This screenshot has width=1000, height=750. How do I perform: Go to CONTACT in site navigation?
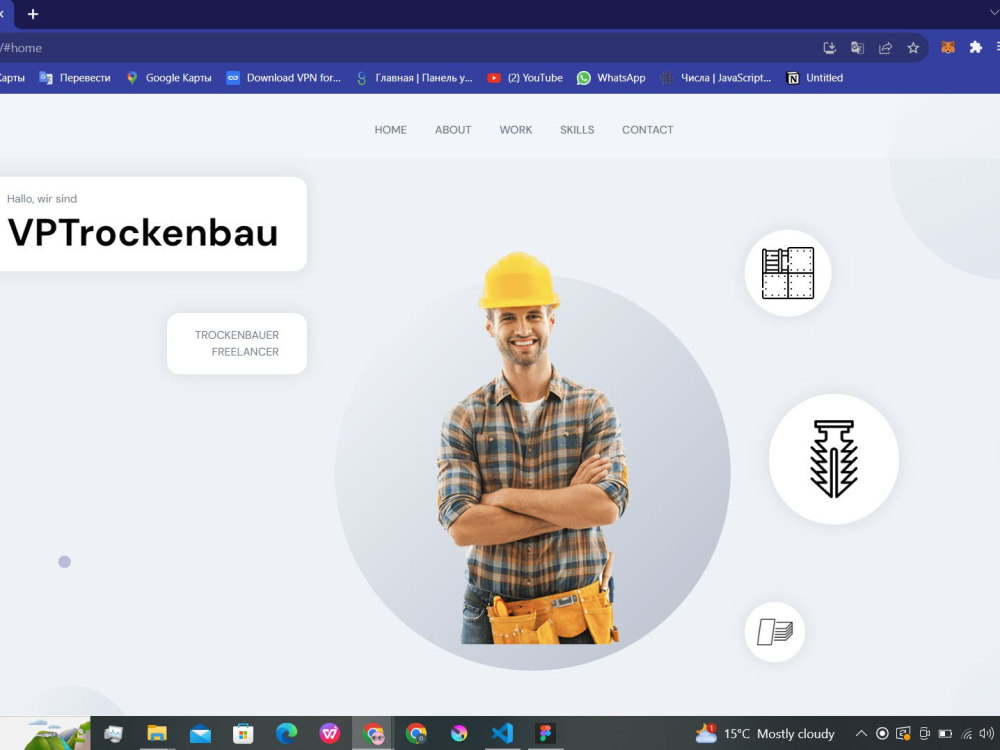tap(647, 130)
